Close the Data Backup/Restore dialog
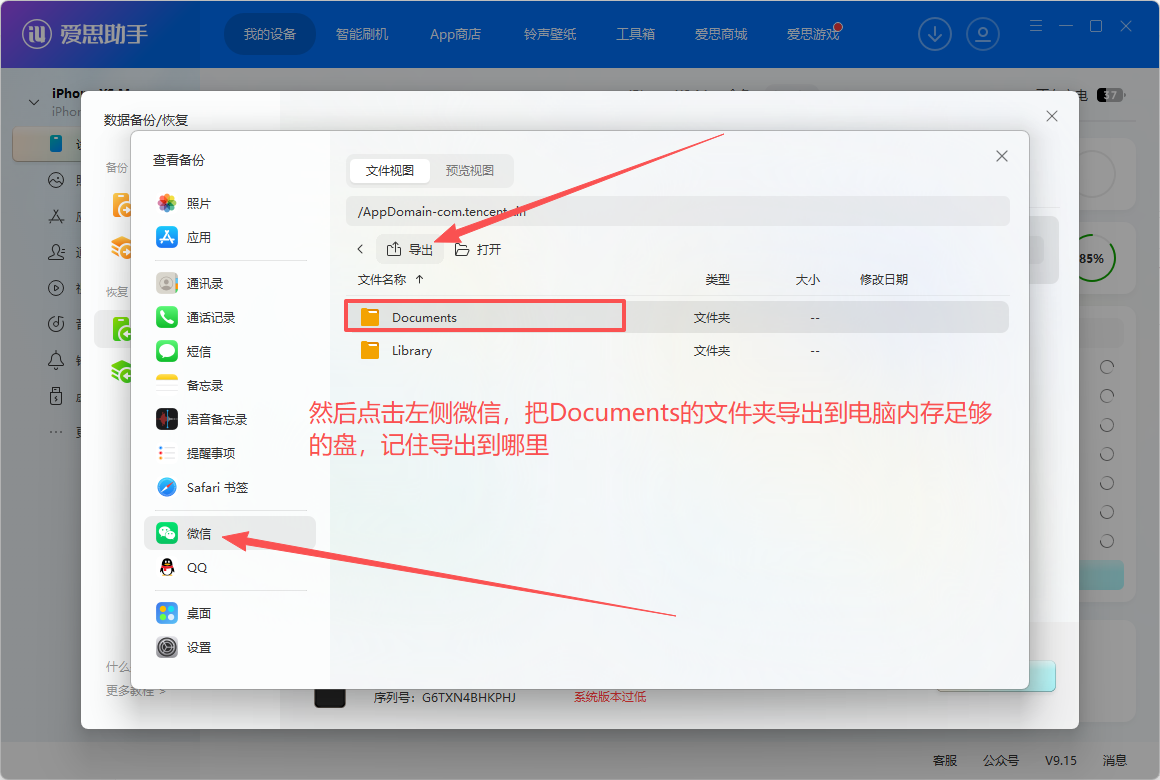 pyautogui.click(x=1052, y=116)
